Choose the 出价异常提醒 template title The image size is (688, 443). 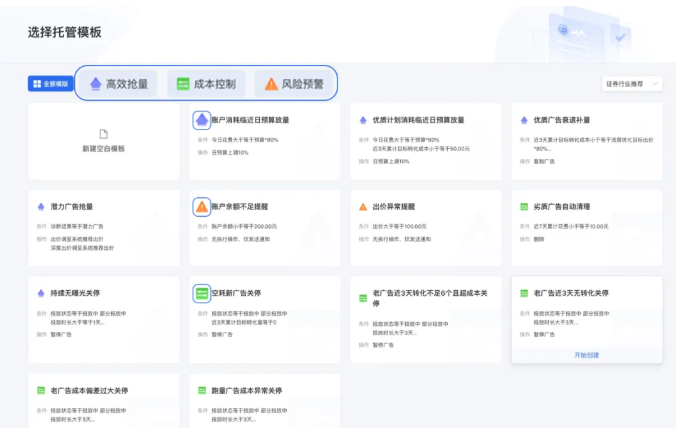pyautogui.click(x=394, y=207)
